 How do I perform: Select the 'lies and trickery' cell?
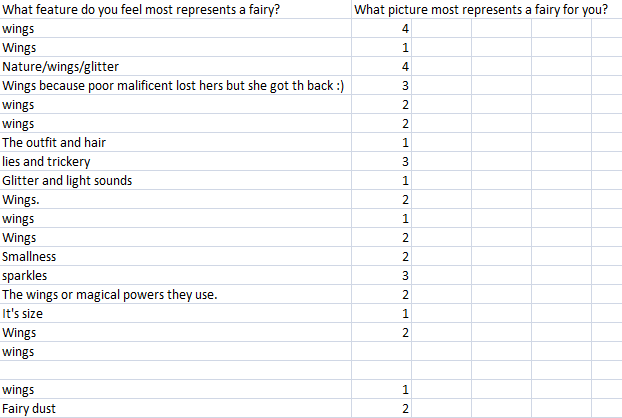pos(175,161)
